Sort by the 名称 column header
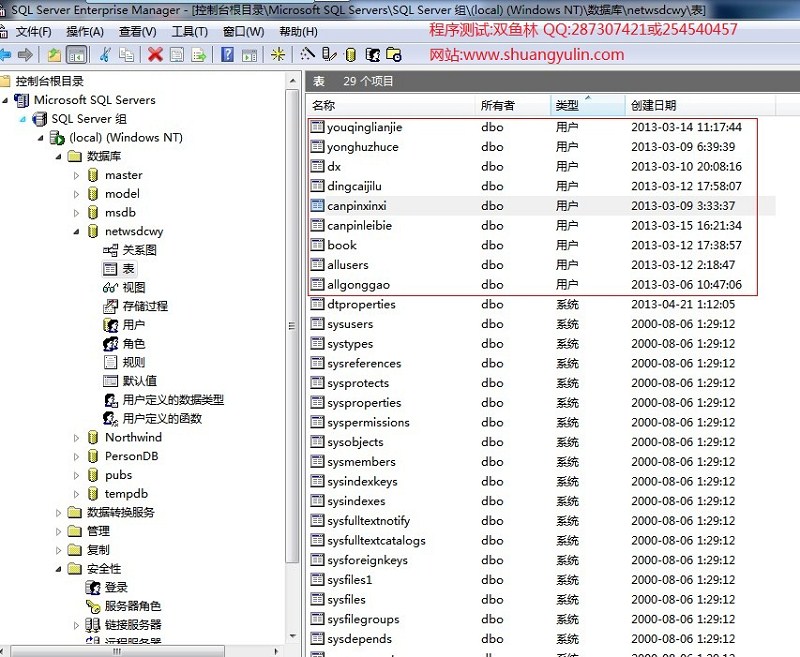This screenshot has height=657, width=800. click(391, 106)
